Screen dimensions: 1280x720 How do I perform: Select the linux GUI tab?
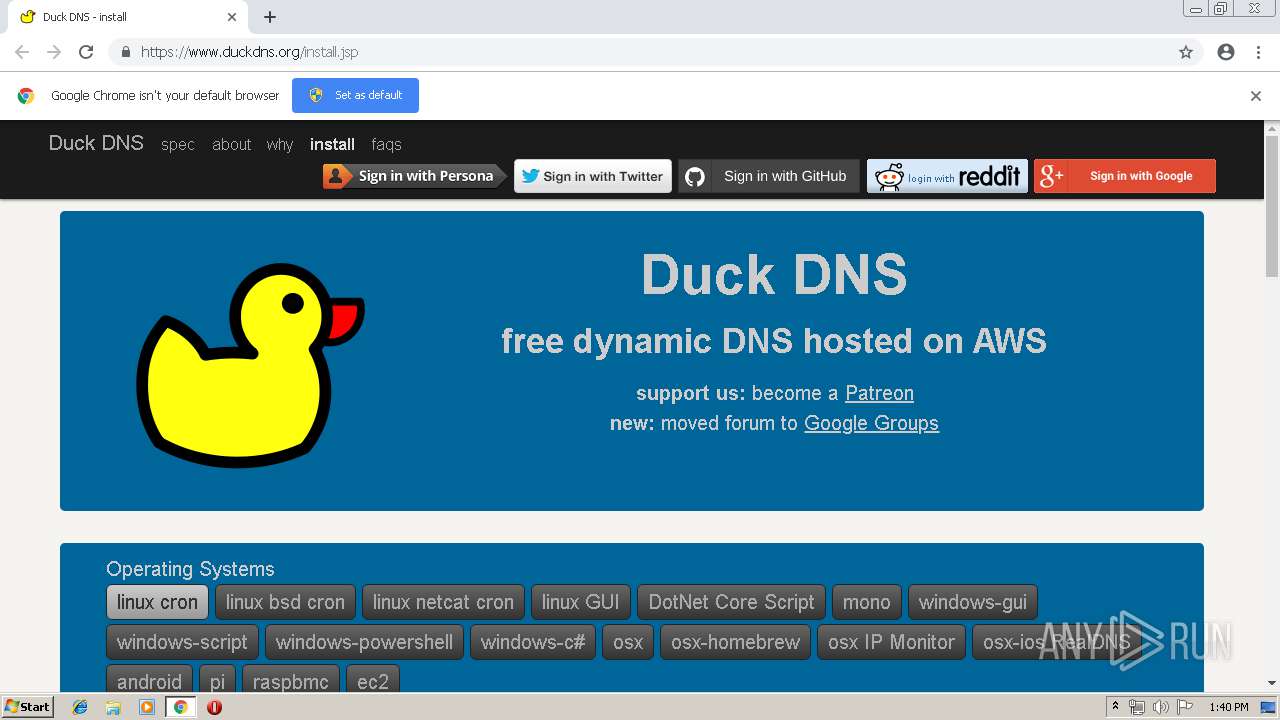click(581, 602)
